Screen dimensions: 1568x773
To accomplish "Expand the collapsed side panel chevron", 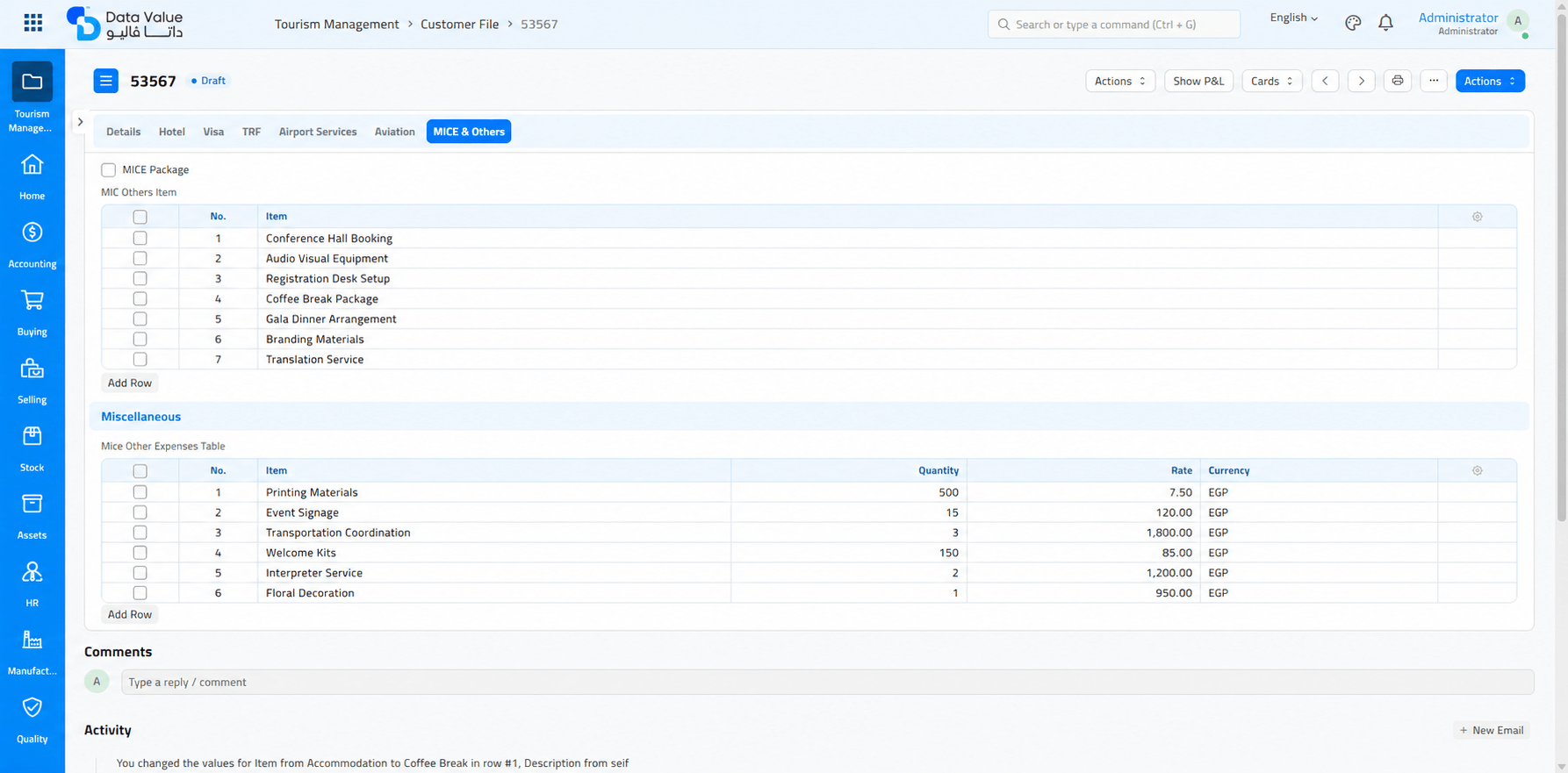I will click(80, 122).
